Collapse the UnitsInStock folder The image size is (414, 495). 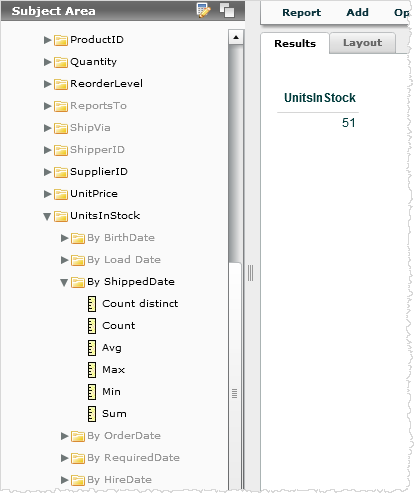(x=47, y=217)
